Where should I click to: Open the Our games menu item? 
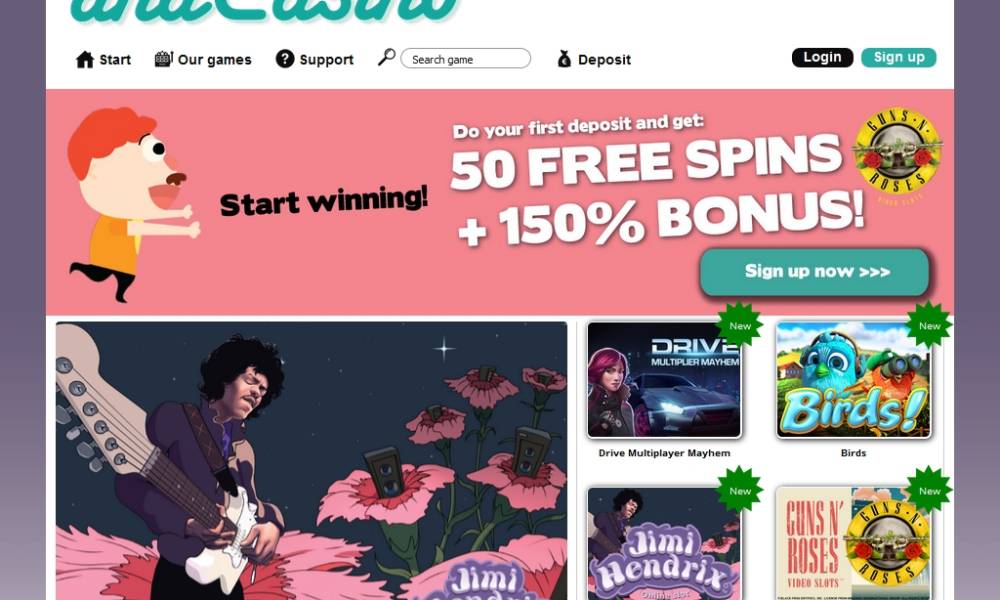[214, 60]
